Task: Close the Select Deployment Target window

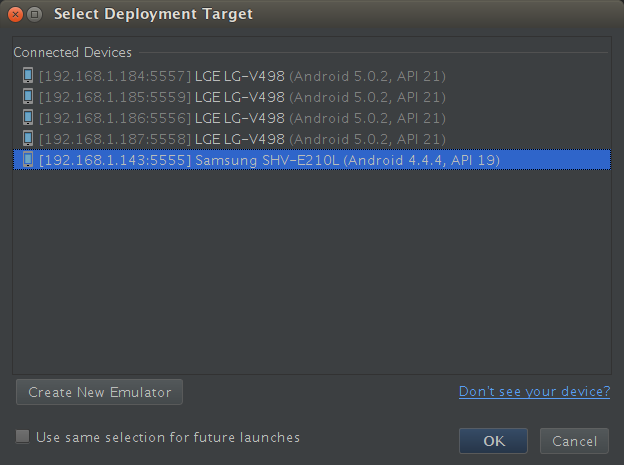Action: coord(15,15)
